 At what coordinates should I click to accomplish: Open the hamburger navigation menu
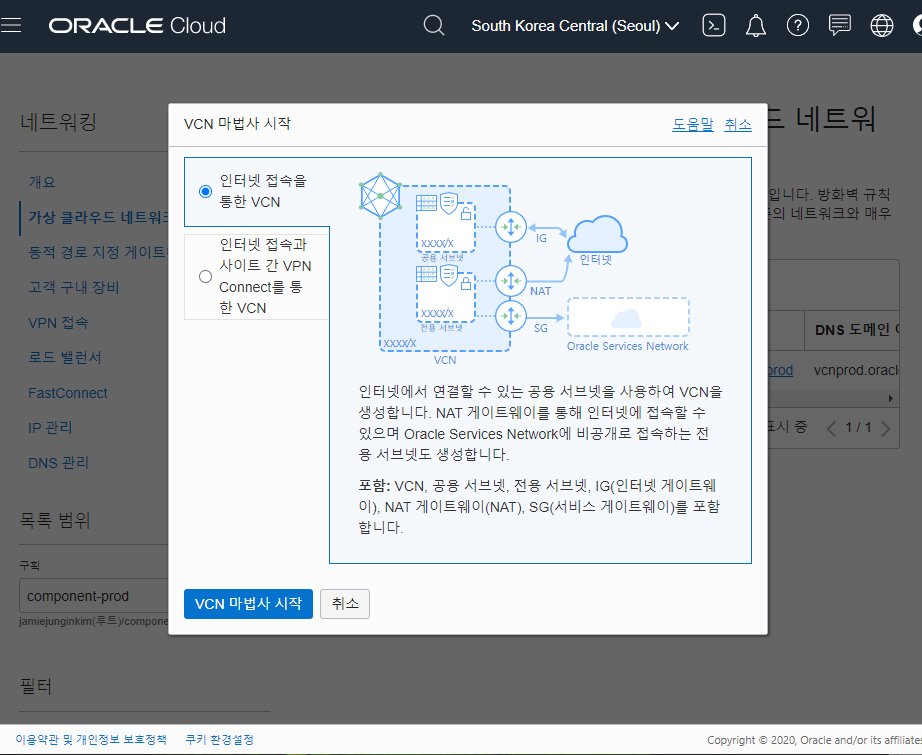[x=11, y=25]
